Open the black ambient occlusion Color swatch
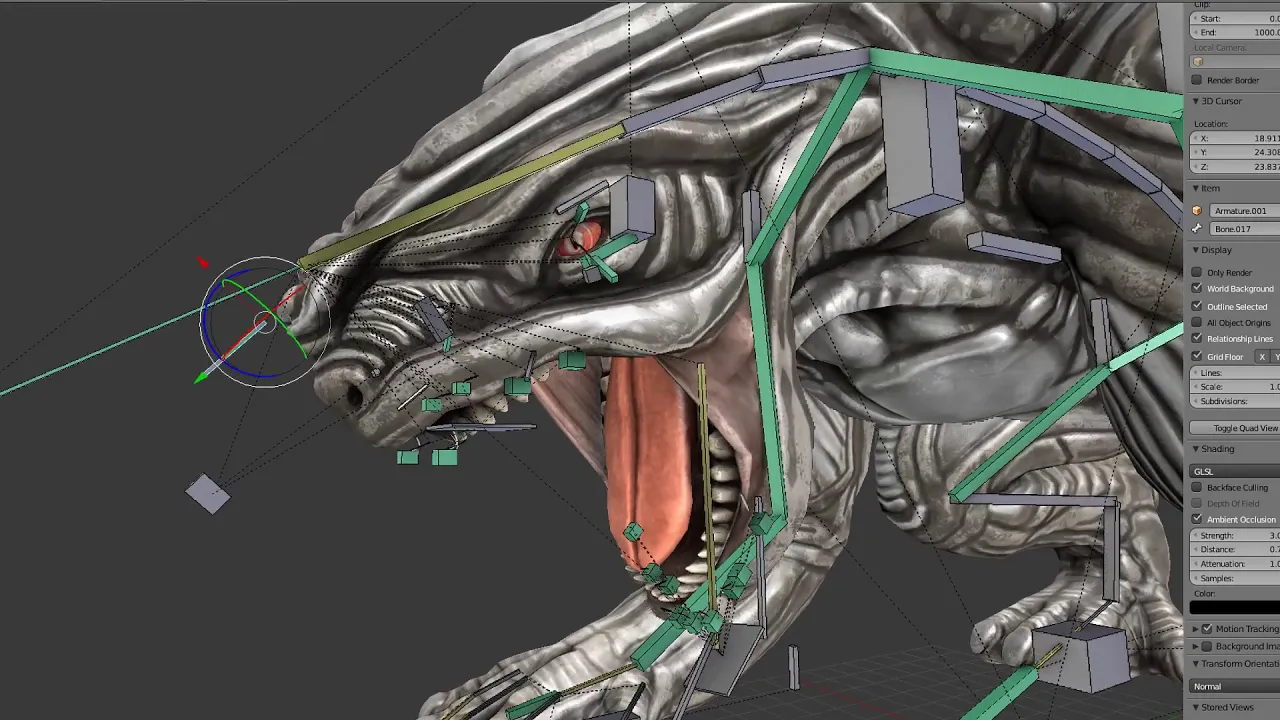Viewport: 1280px width, 720px height. click(x=1235, y=607)
